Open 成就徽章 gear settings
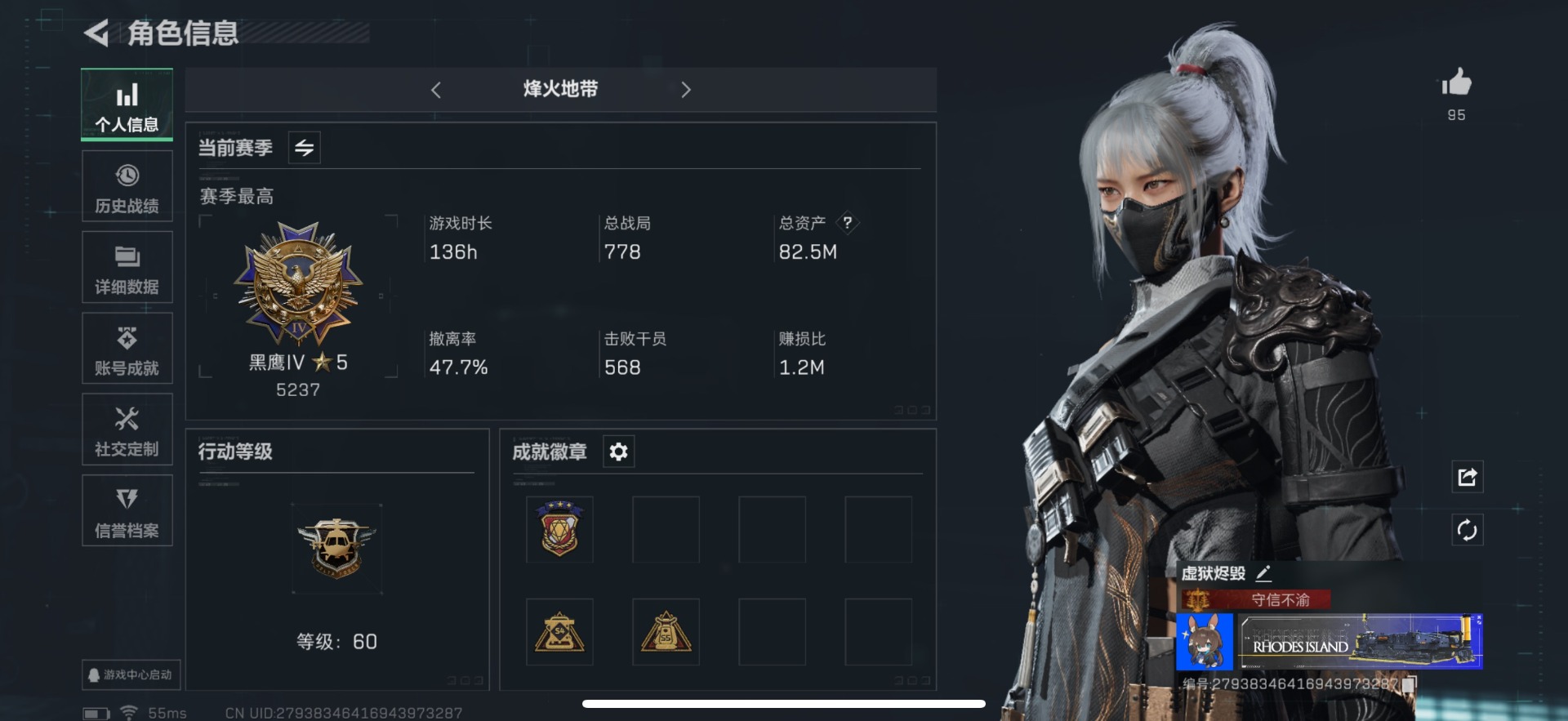This screenshot has width=1568, height=721. tap(618, 452)
